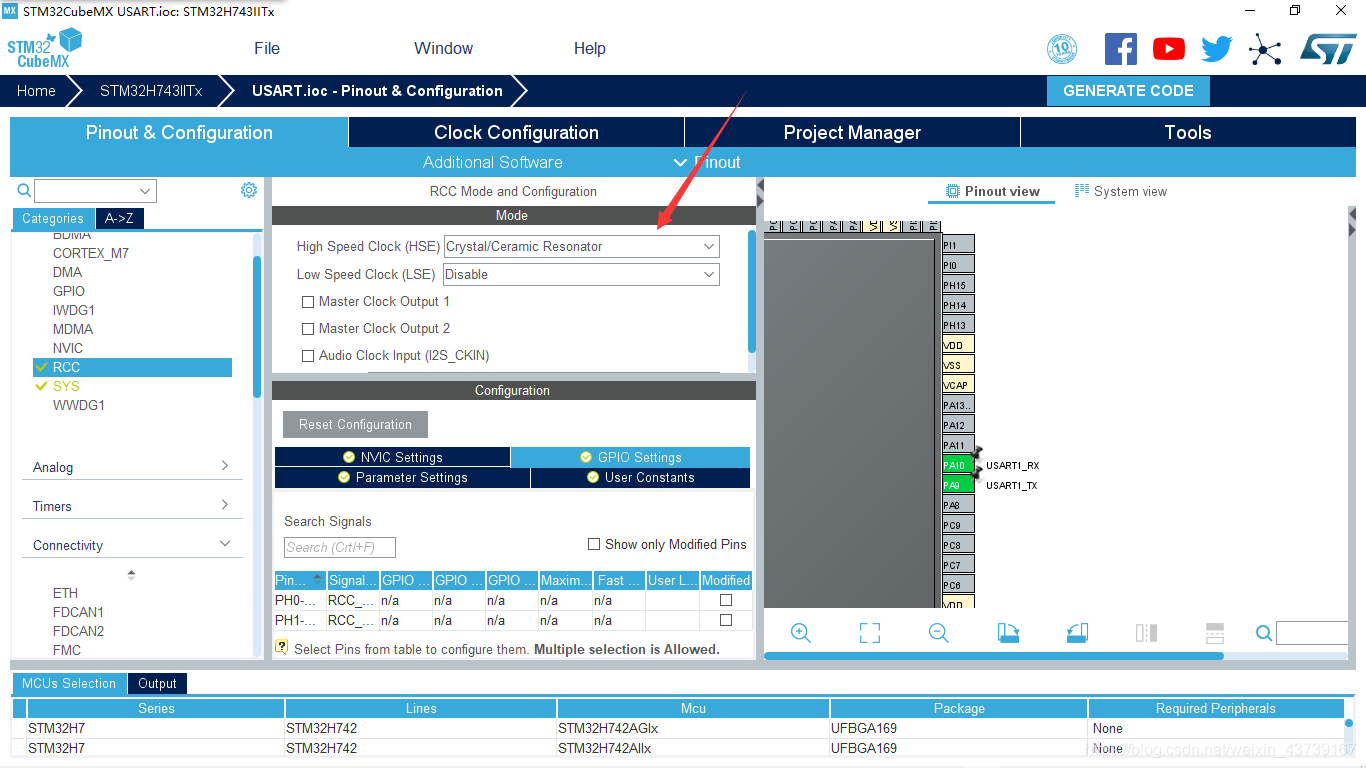
Task: Open the Output tab
Action: click(x=157, y=683)
